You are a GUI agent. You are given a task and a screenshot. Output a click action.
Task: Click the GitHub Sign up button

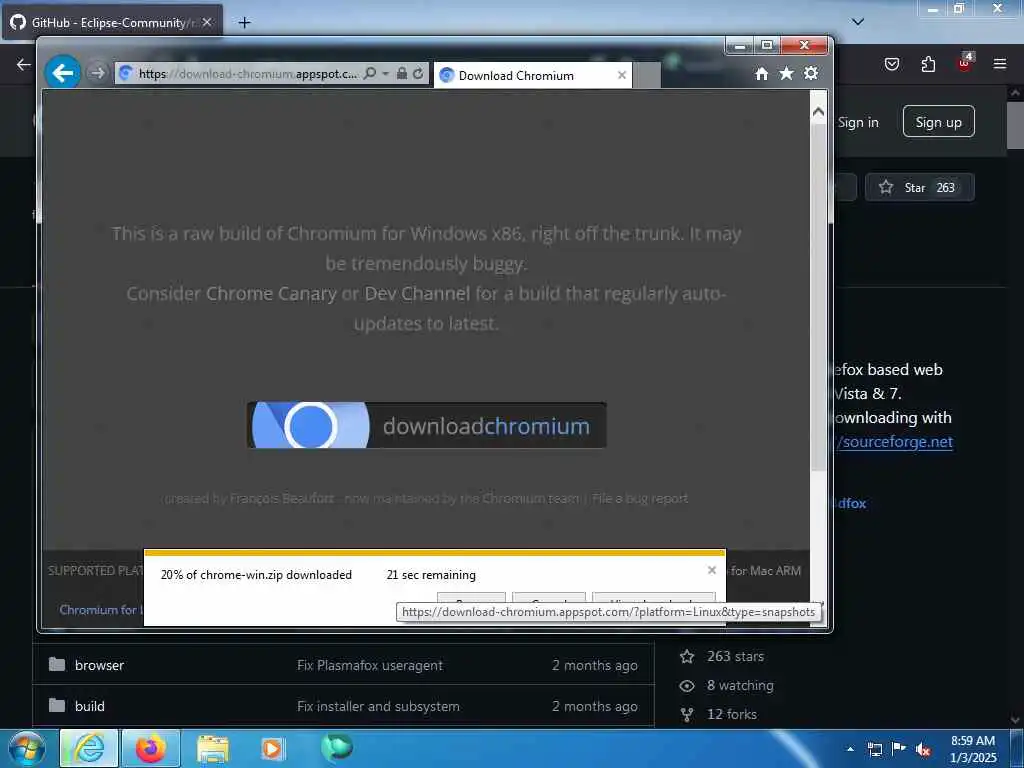coord(938,121)
